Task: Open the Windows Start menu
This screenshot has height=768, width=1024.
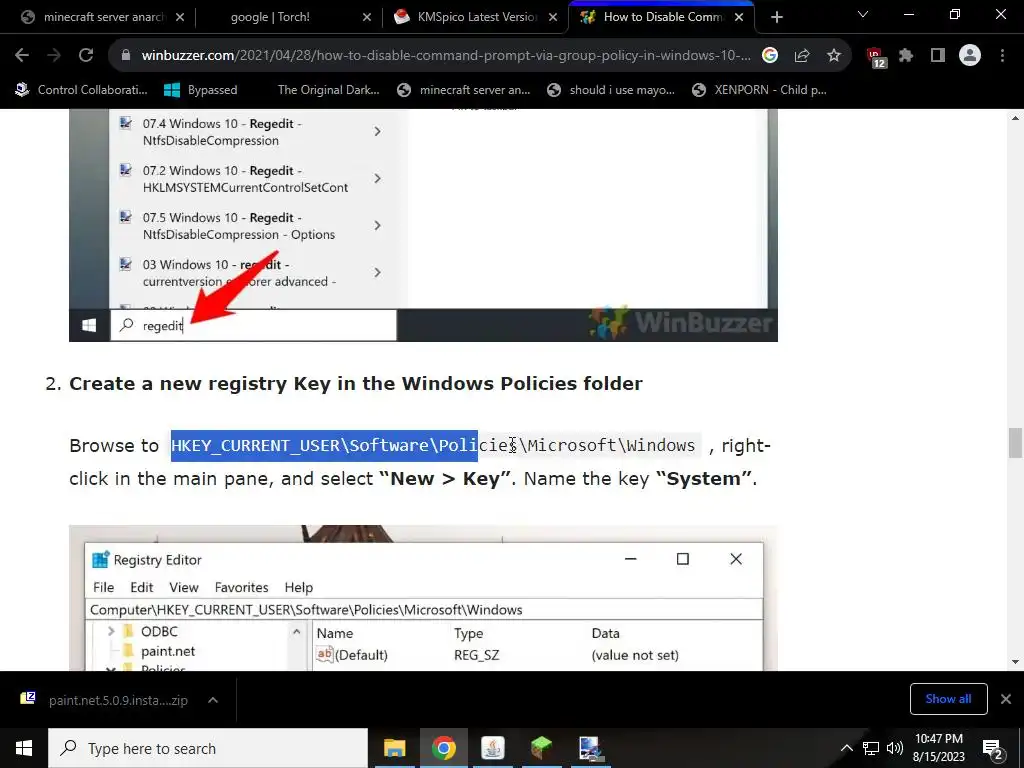Action: tap(24, 748)
